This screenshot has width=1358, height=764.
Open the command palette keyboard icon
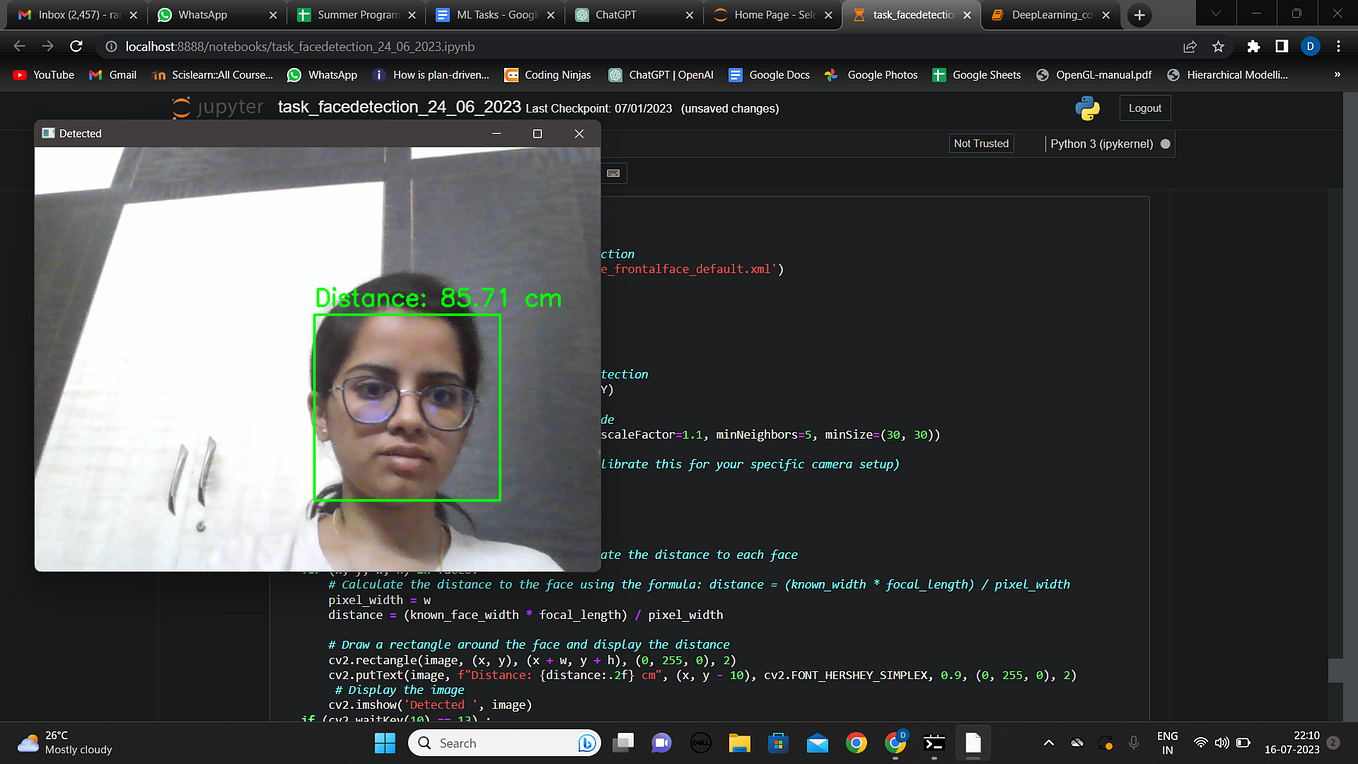[x=613, y=172]
